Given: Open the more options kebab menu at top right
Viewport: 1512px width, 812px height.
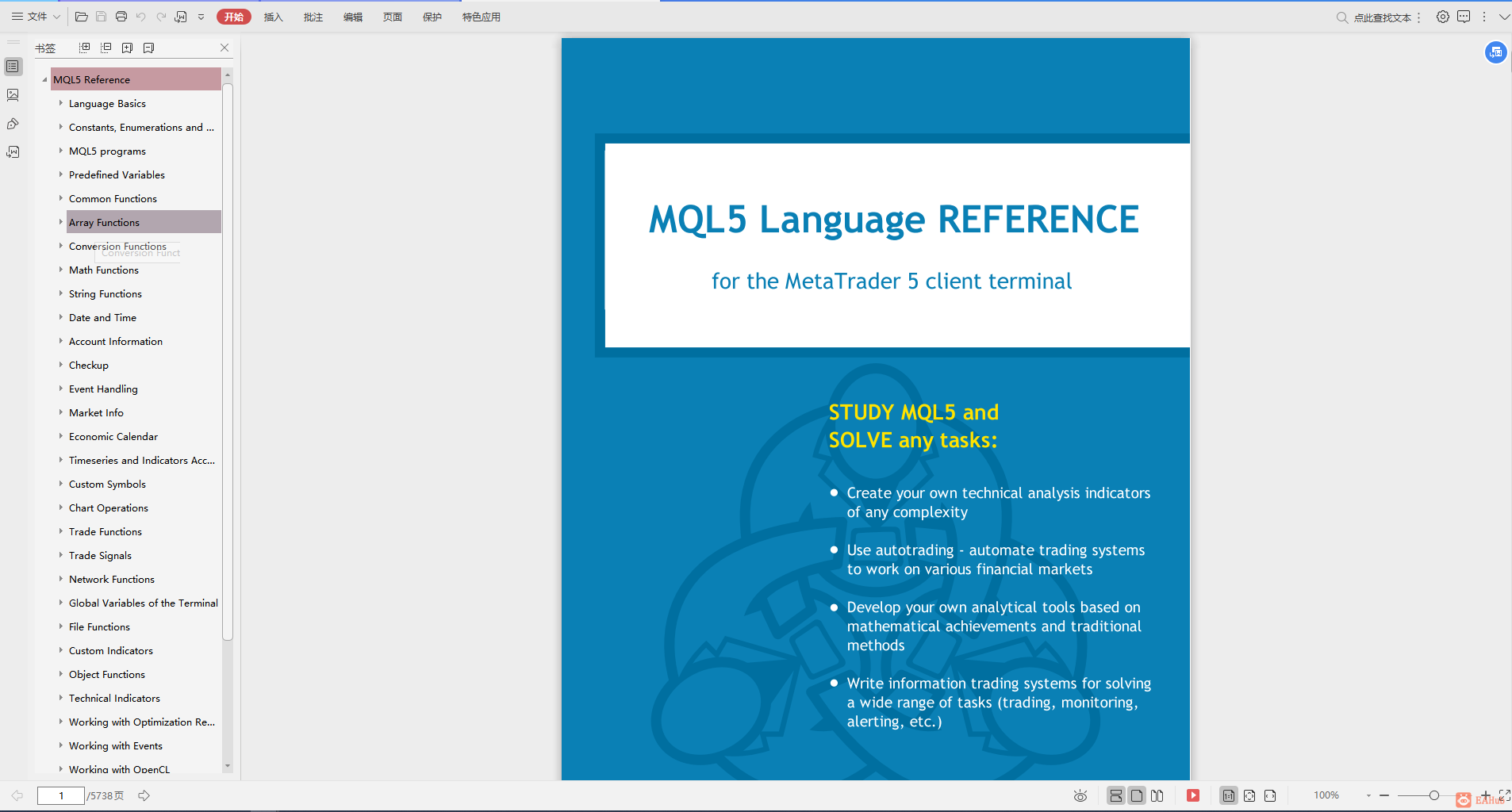Looking at the screenshot, I should click(x=1483, y=17).
